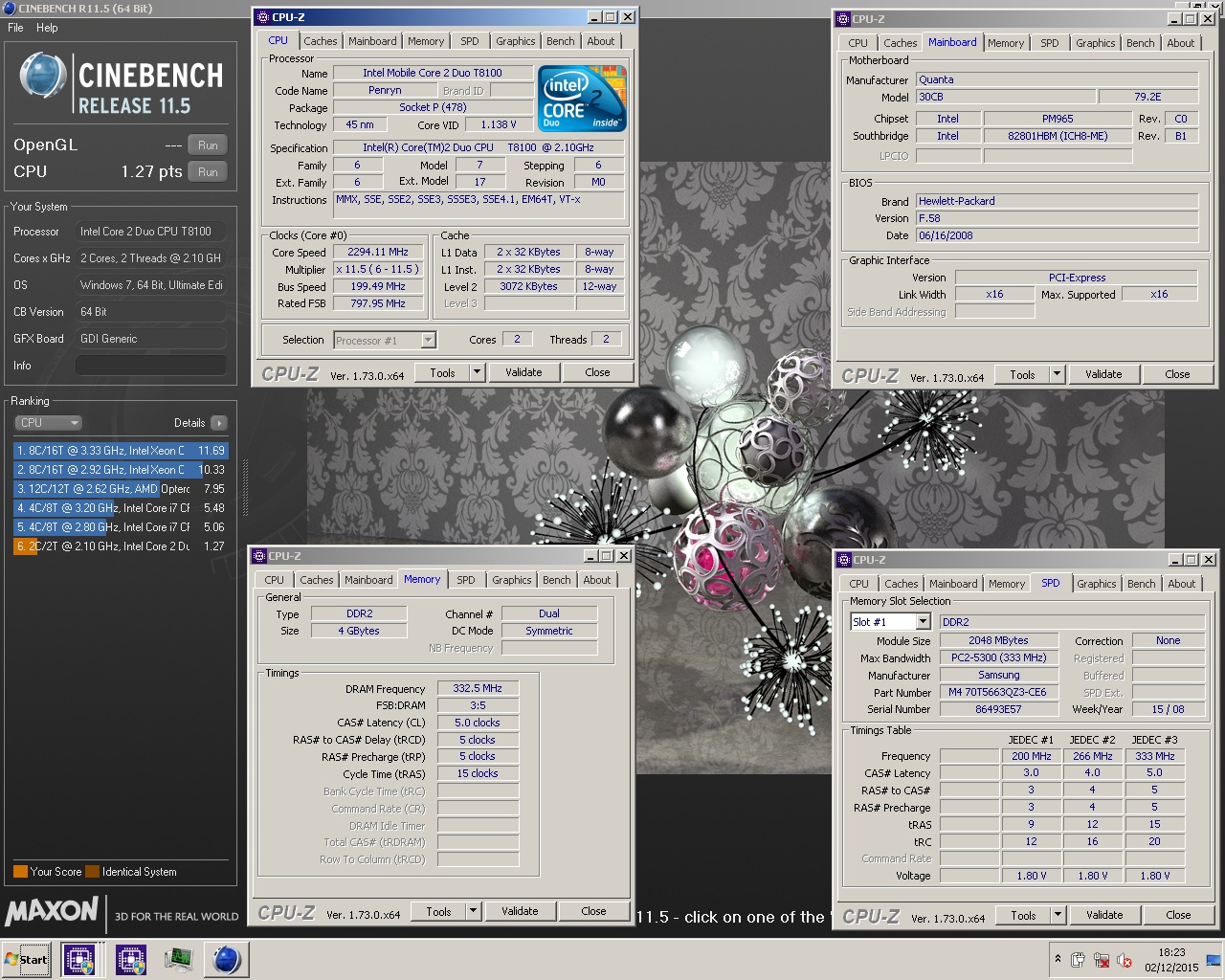Open the Processor #1 selection dropdown
Image resolution: width=1225 pixels, height=980 pixels.
pyautogui.click(x=385, y=341)
